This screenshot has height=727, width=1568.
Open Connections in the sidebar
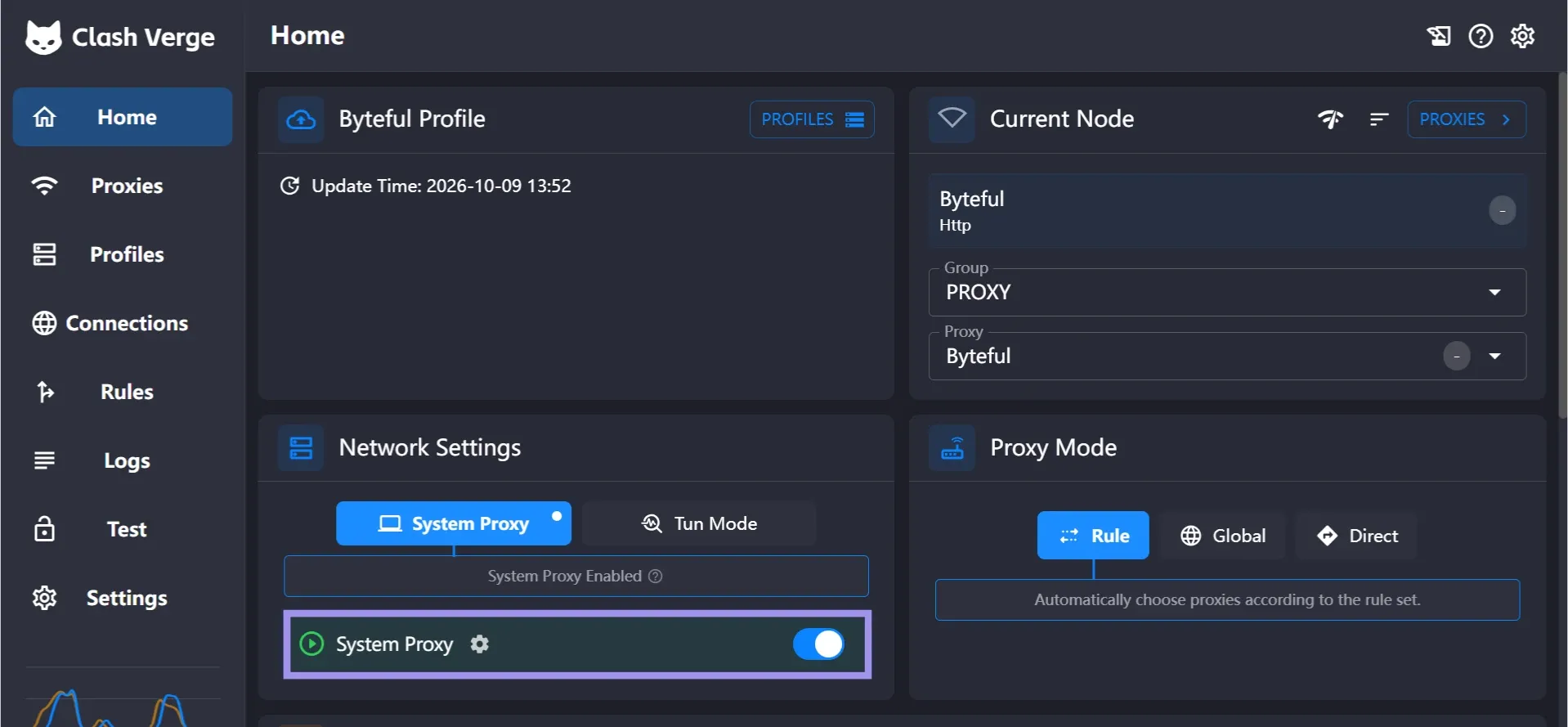click(123, 323)
